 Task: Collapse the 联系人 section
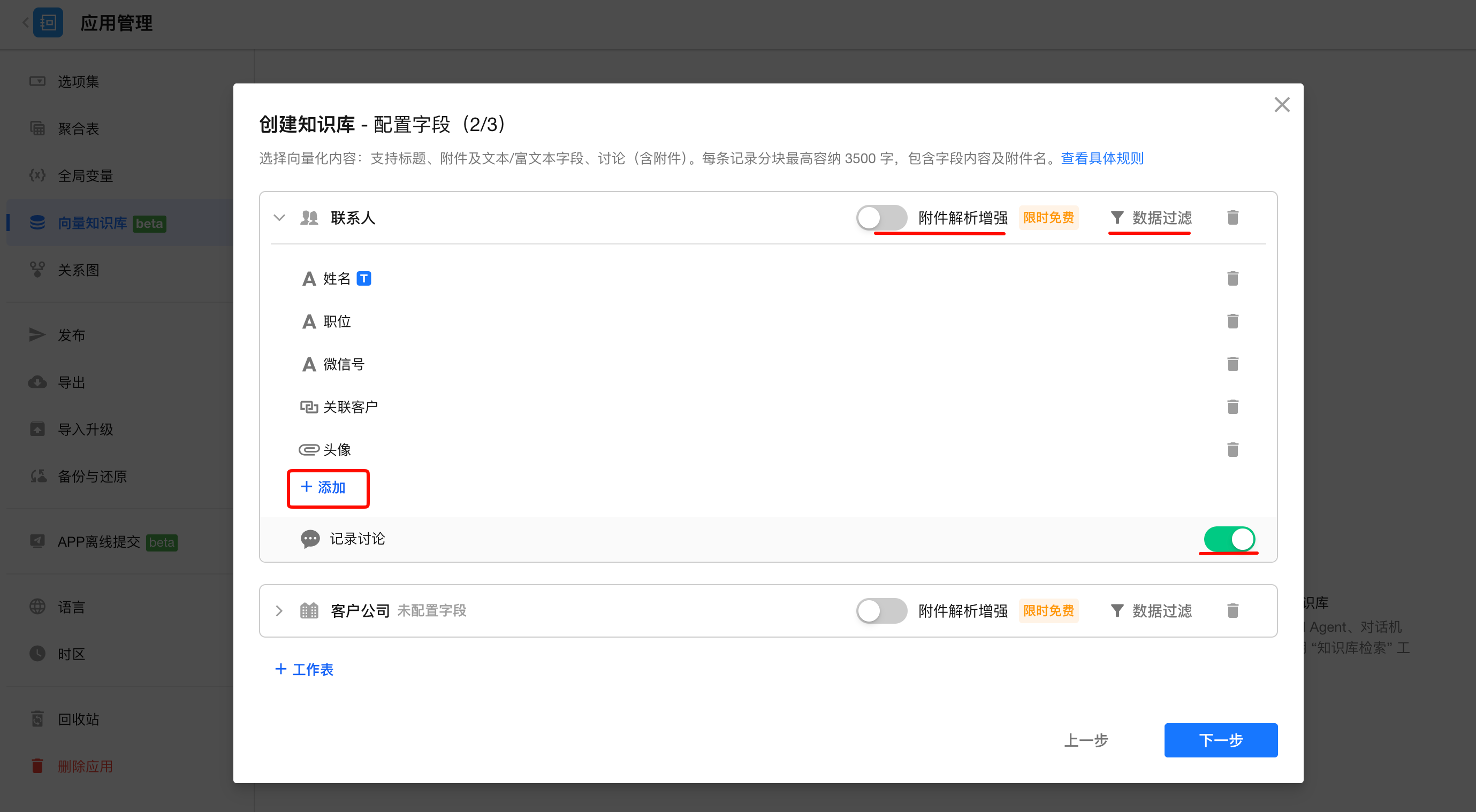(279, 218)
